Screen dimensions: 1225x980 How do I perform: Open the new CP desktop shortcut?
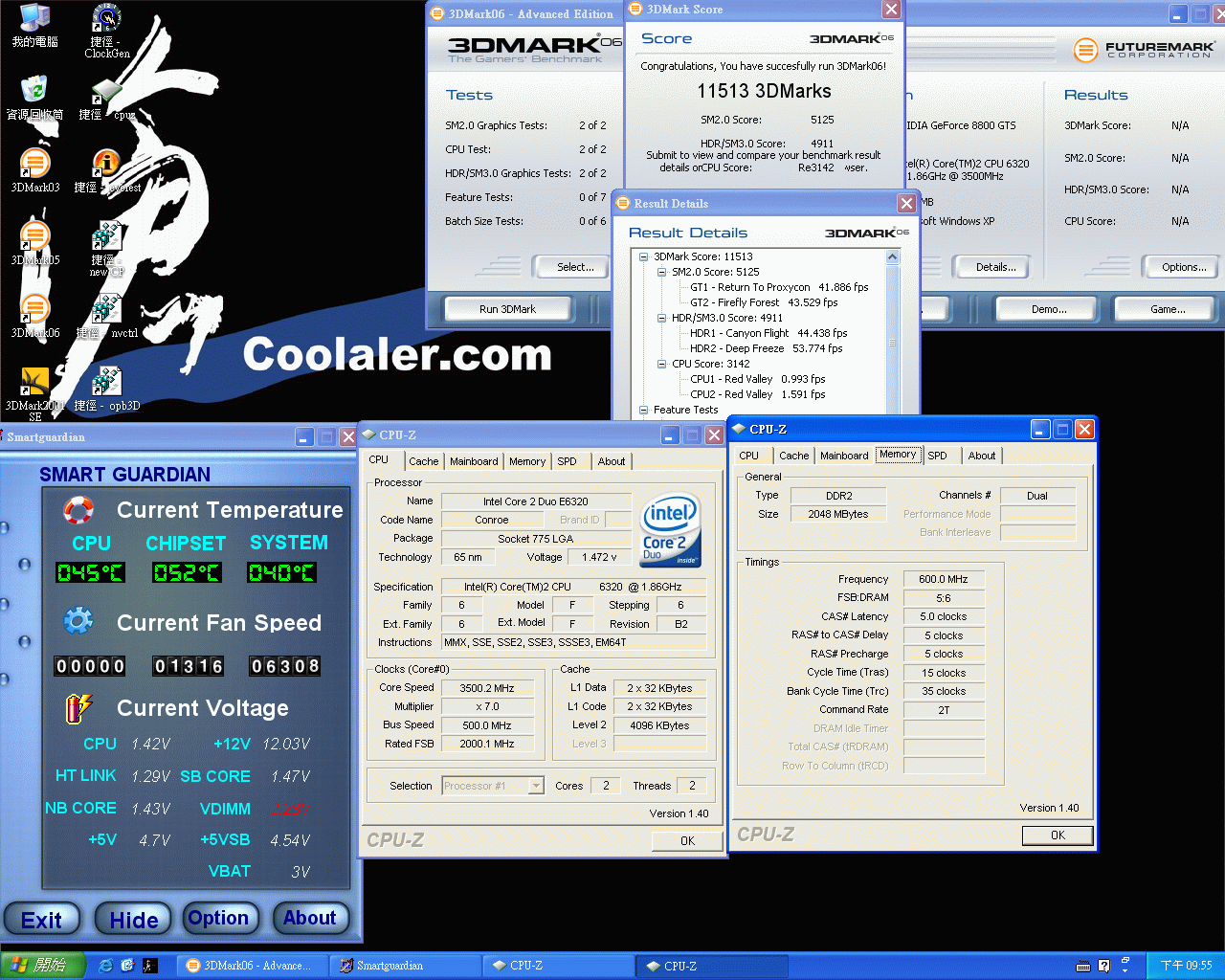click(107, 249)
